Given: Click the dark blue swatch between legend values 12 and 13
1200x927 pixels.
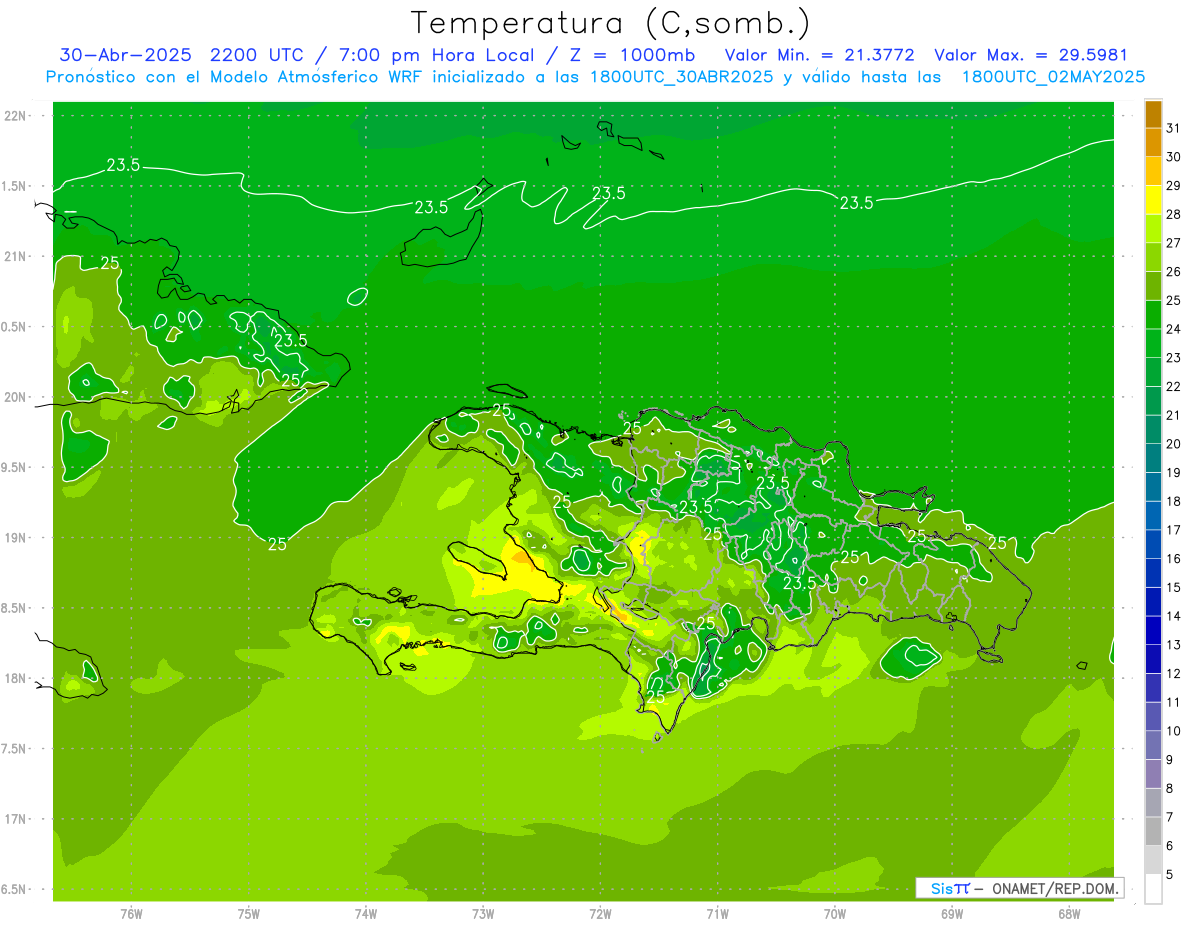Looking at the screenshot, I should 1153,659.
